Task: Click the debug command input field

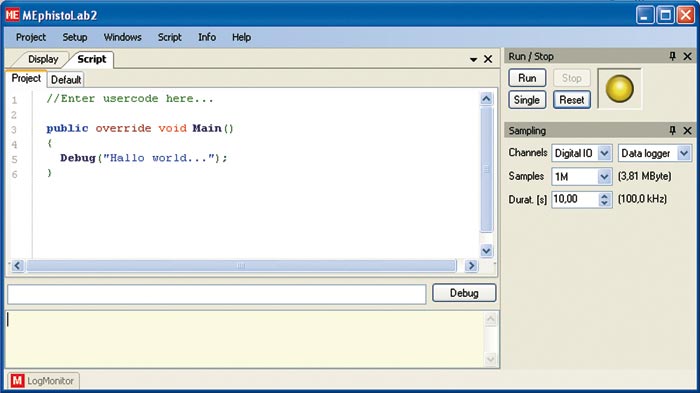Action: tap(217, 294)
